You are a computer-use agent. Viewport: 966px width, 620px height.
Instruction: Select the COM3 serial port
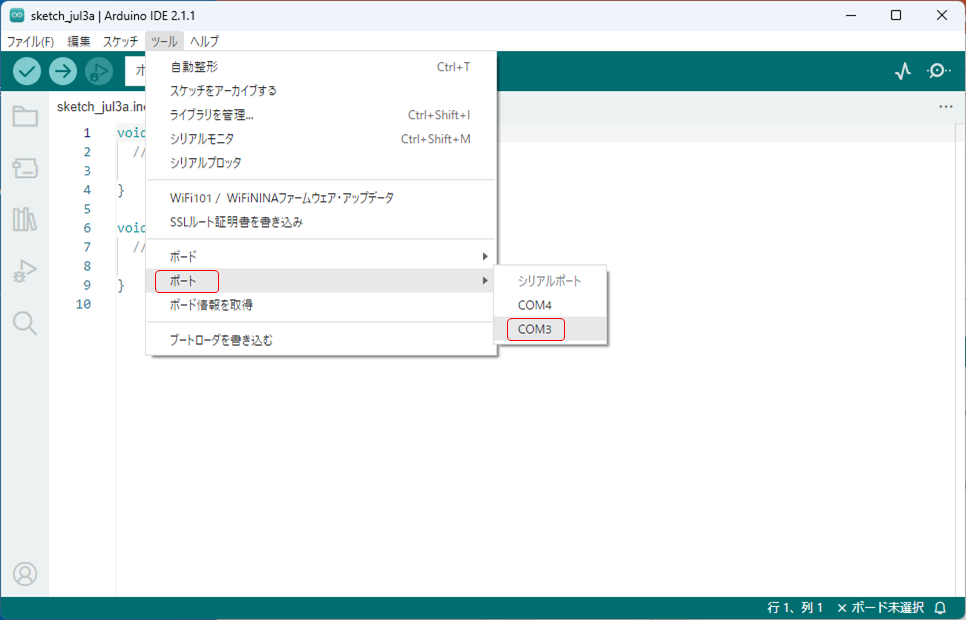(550, 329)
